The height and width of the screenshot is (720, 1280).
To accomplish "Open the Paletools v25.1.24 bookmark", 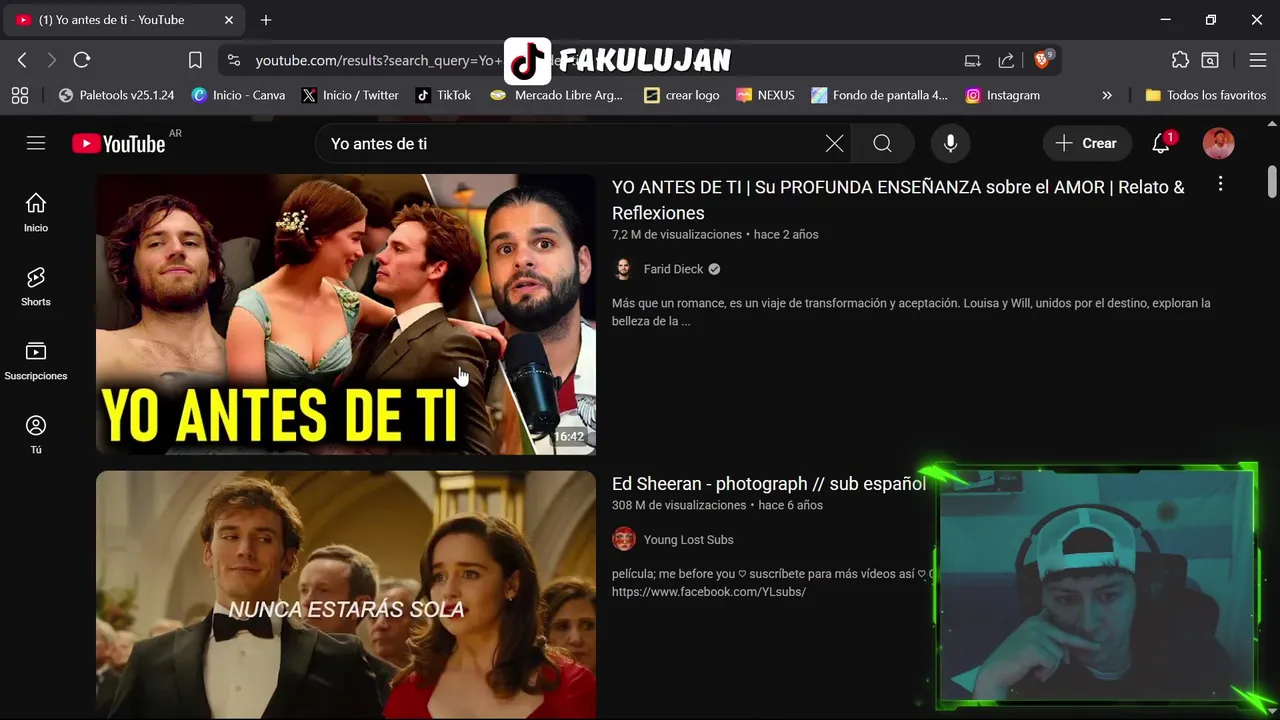I will (116, 95).
